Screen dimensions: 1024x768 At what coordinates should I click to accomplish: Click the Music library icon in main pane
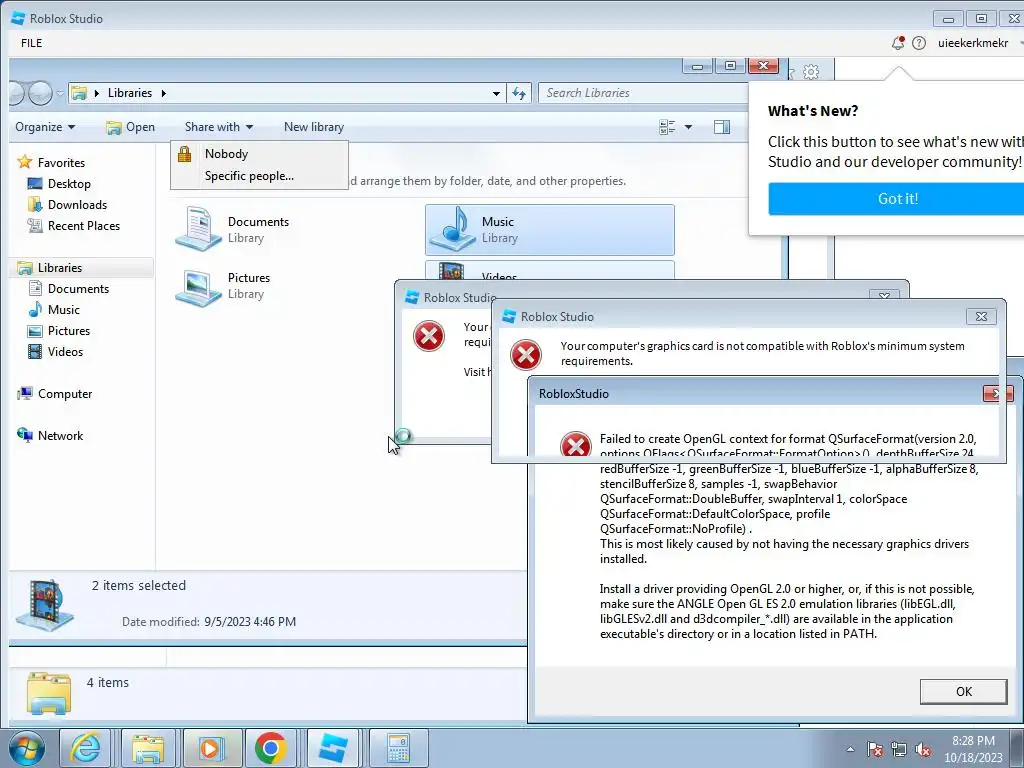pos(453,229)
